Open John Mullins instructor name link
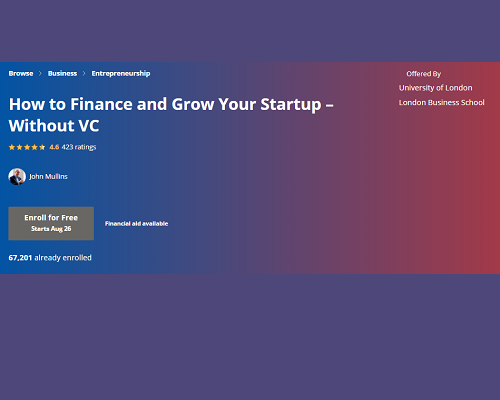This screenshot has height=400, width=500. (x=48, y=176)
